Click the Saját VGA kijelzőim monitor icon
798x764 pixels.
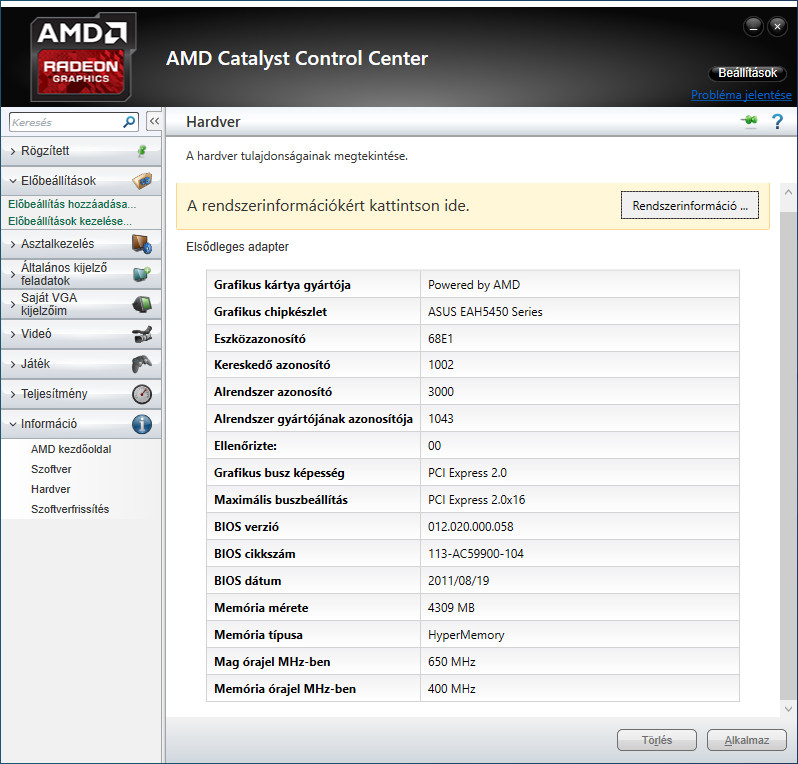[x=142, y=304]
